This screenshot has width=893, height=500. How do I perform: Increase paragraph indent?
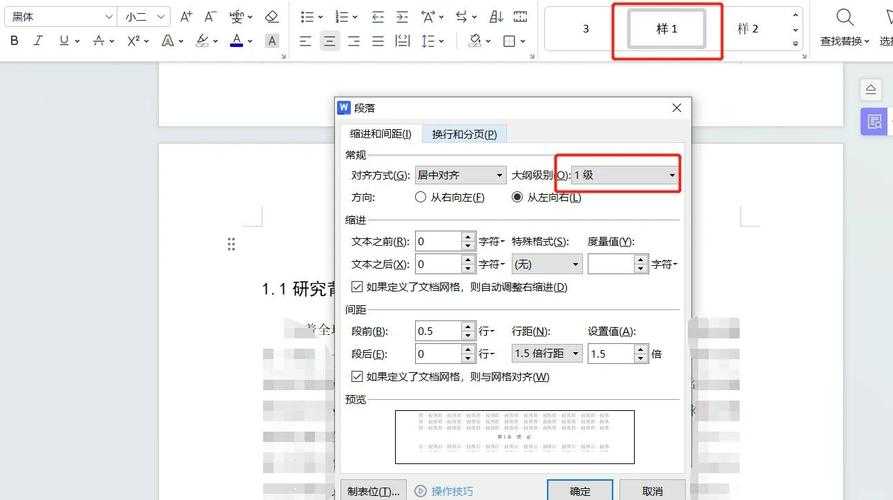(402, 17)
